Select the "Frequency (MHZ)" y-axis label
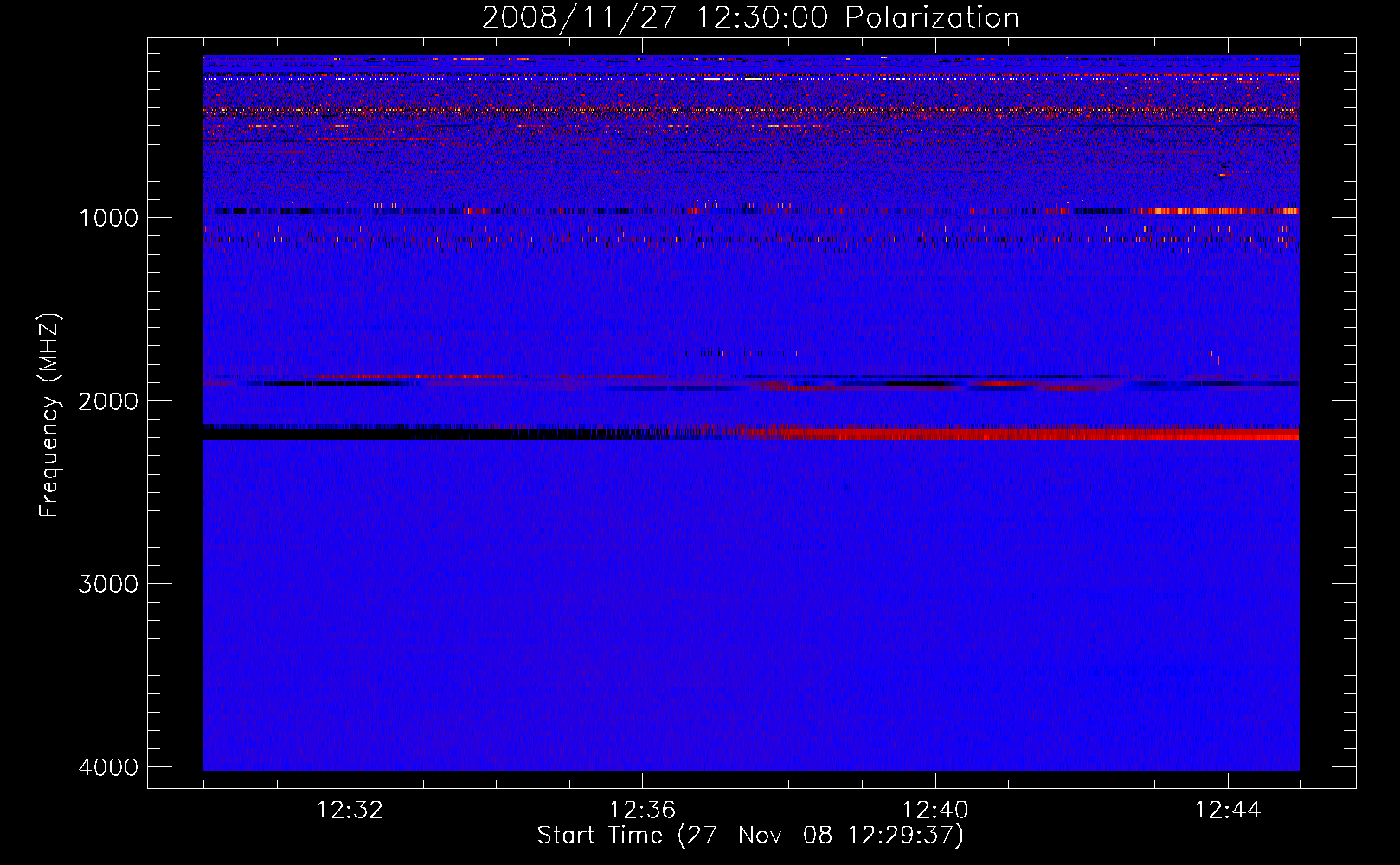Image resolution: width=1400 pixels, height=865 pixels. [49, 415]
